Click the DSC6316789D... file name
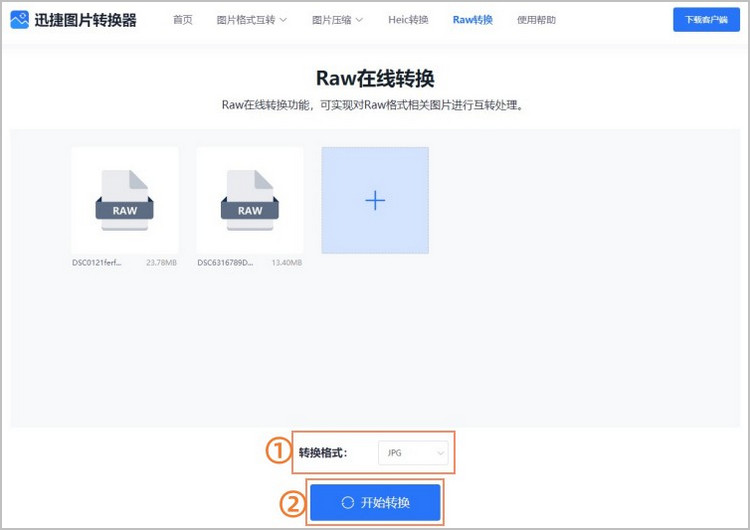 click(225, 263)
